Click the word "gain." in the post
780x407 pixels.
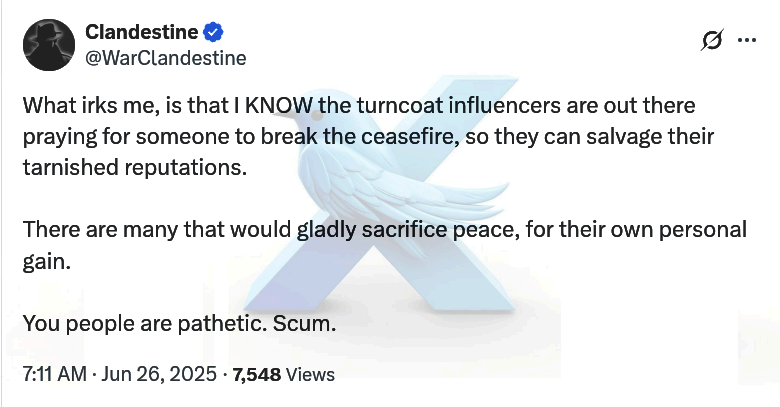point(44,260)
